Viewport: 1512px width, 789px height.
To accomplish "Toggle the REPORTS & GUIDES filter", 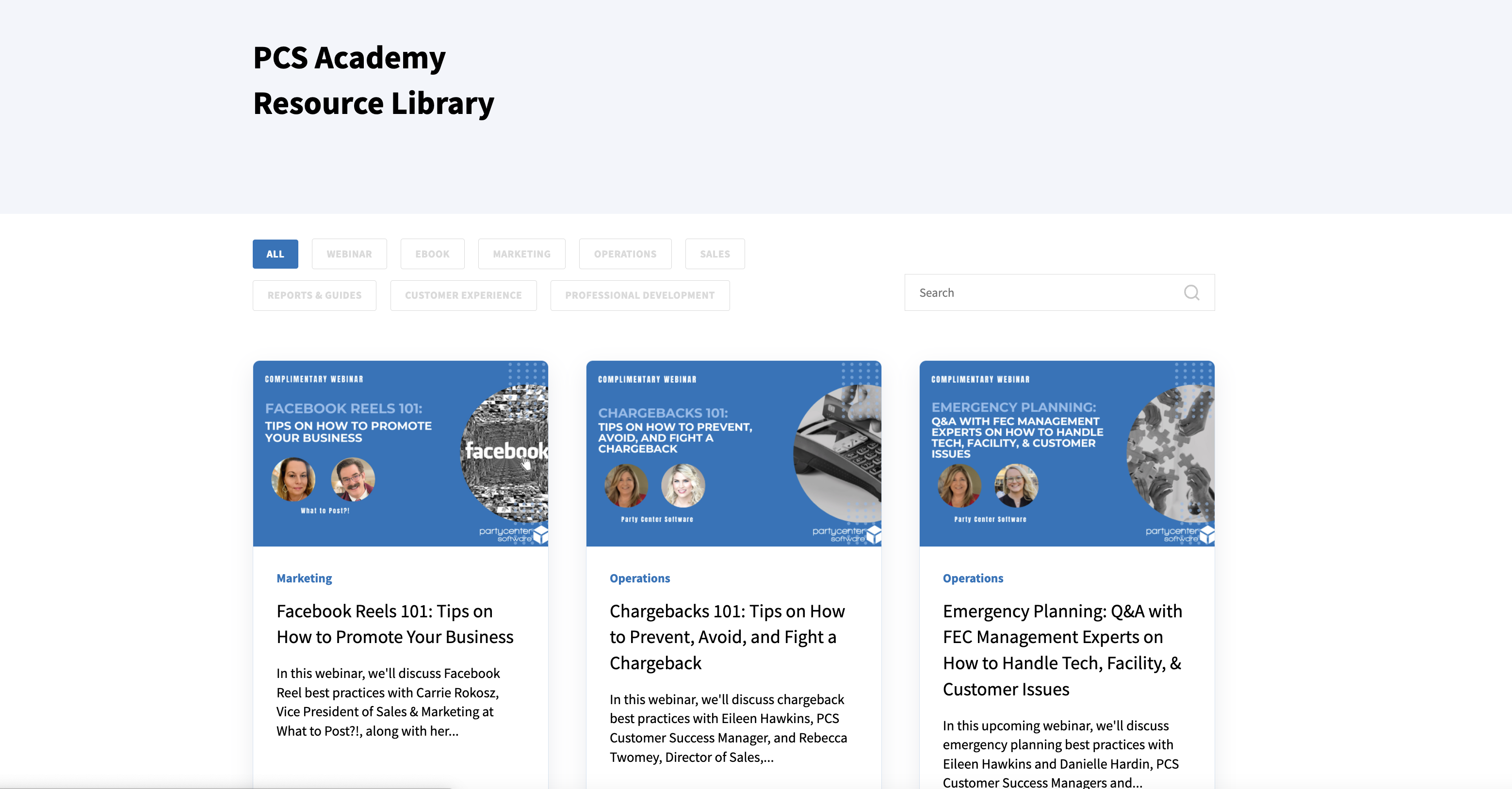I will click(x=314, y=294).
